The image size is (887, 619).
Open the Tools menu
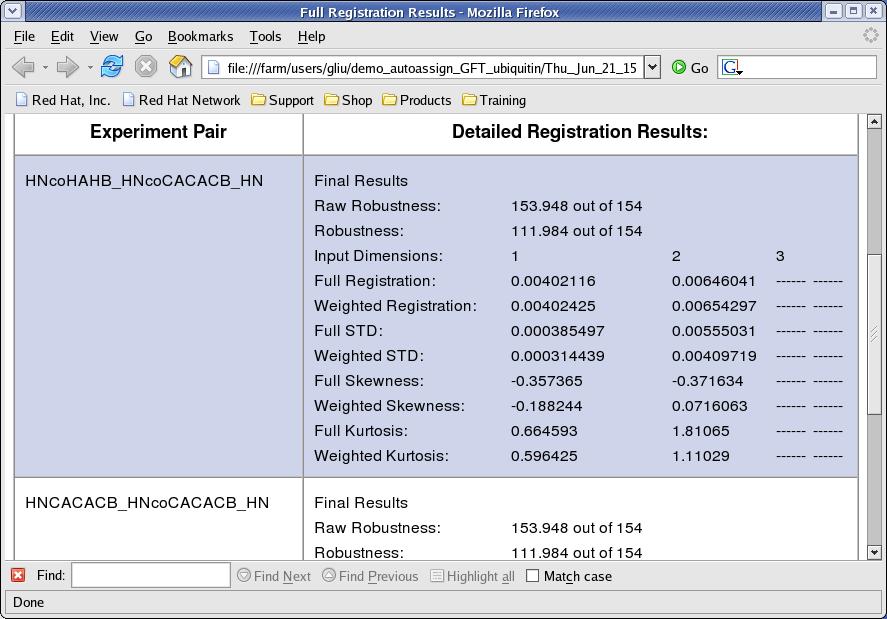265,36
